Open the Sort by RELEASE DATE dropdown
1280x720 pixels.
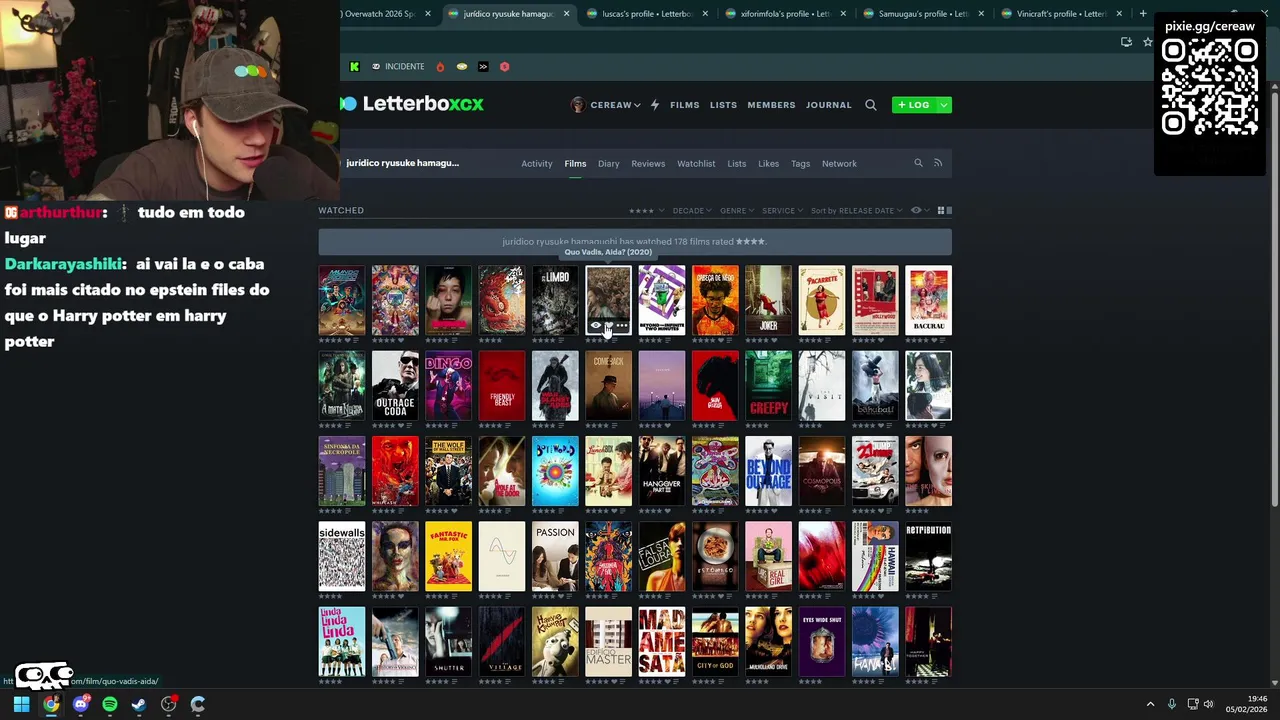[856, 210]
